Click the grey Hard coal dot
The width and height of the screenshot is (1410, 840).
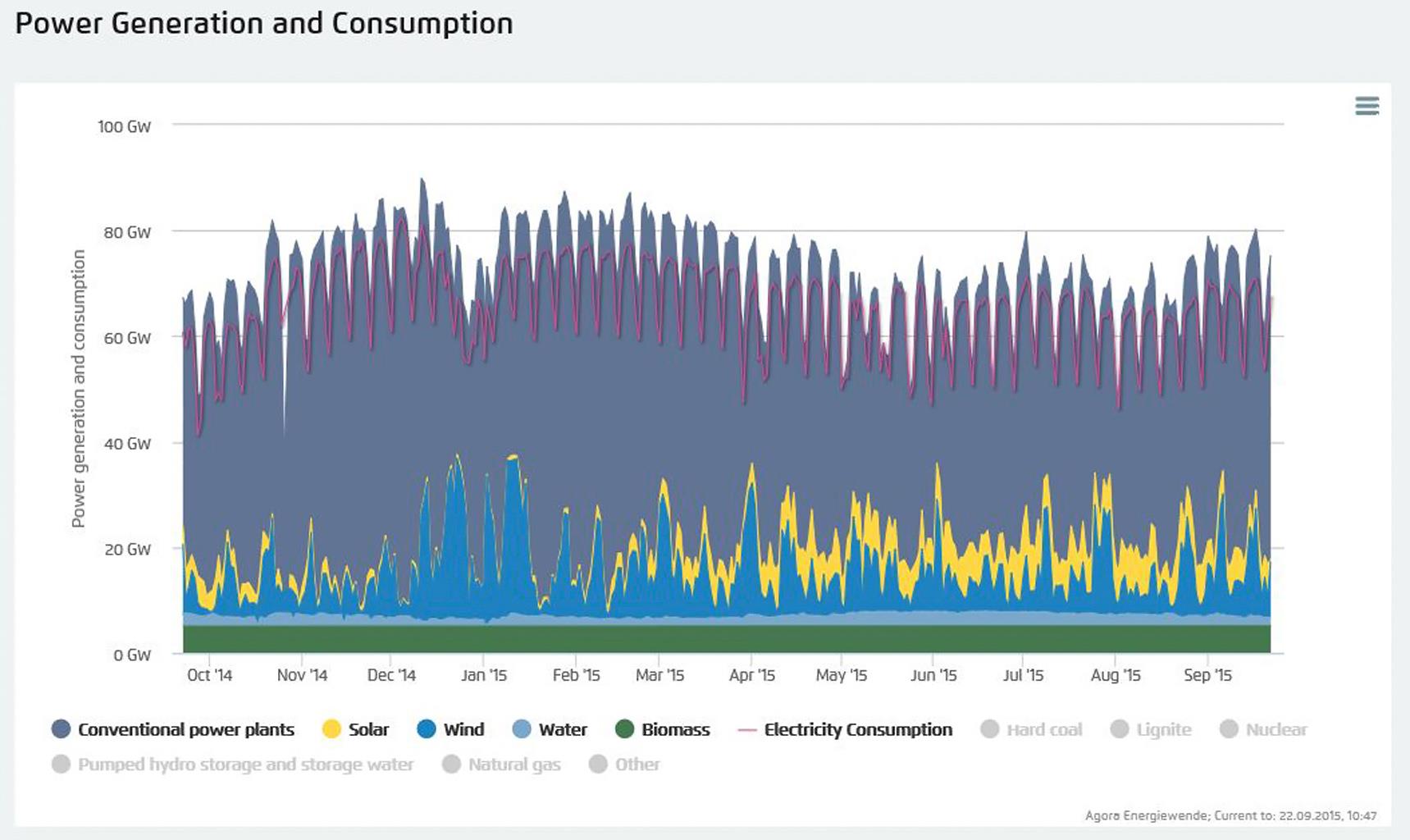click(990, 729)
